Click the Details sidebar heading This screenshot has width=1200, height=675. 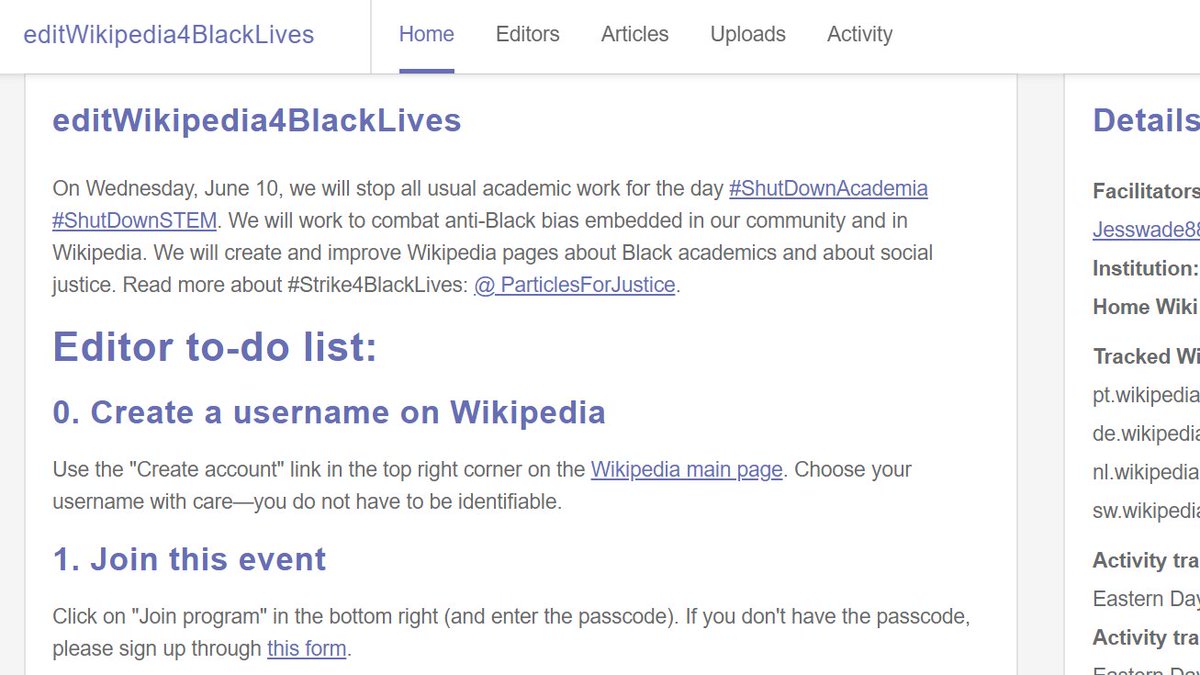pos(1146,121)
